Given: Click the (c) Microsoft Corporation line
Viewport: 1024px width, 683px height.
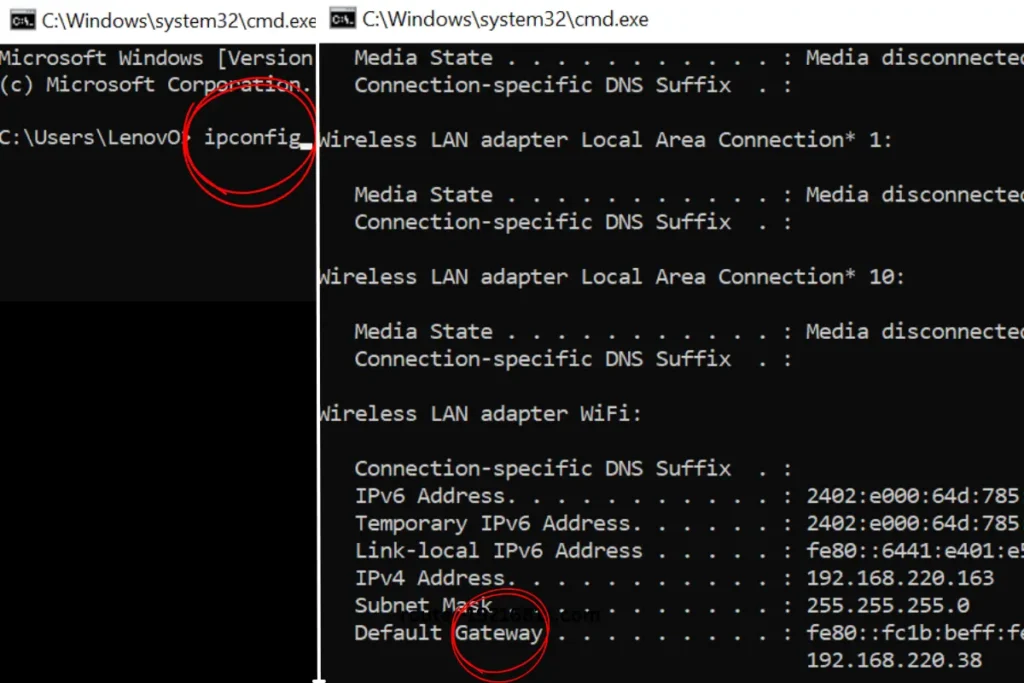Looking at the screenshot, I should [x=157, y=85].
